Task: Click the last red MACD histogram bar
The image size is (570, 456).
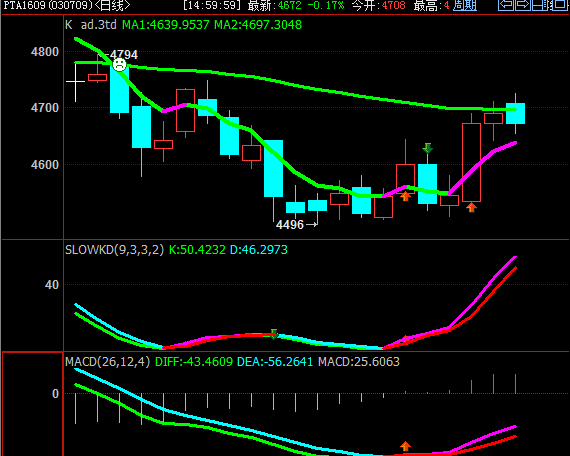Action: [x=515, y=384]
